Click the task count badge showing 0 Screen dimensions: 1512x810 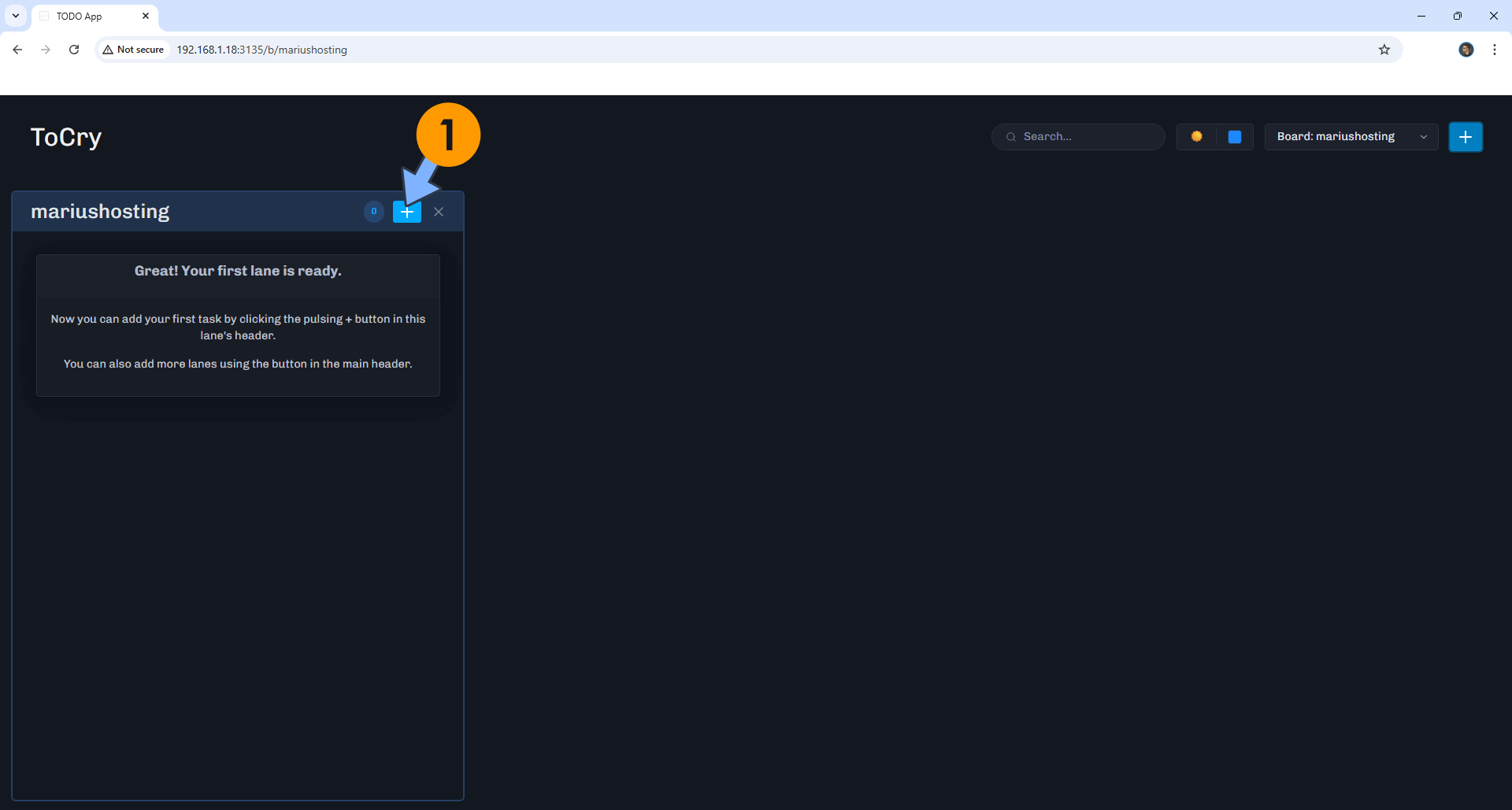click(374, 212)
